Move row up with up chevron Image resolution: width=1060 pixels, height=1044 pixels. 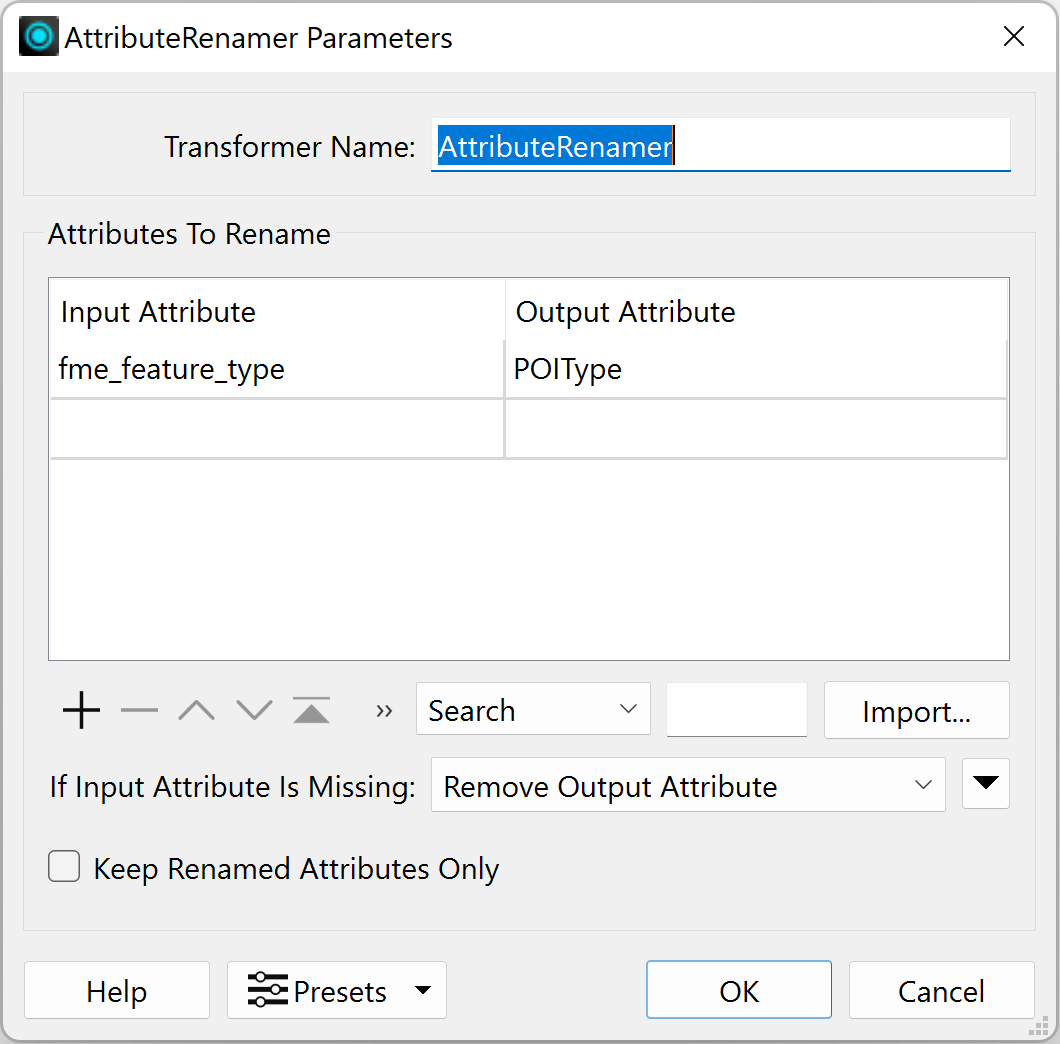pos(197,710)
